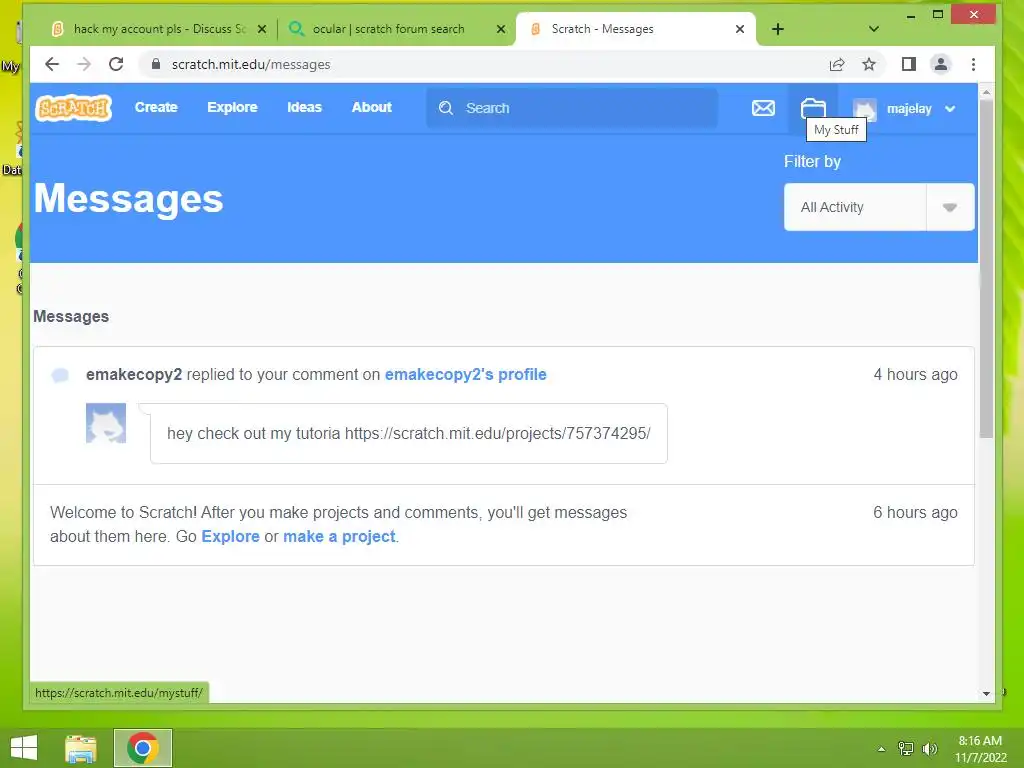1024x768 pixels.
Task: Switch to the ocular scratch forum search tab
Action: (395, 29)
